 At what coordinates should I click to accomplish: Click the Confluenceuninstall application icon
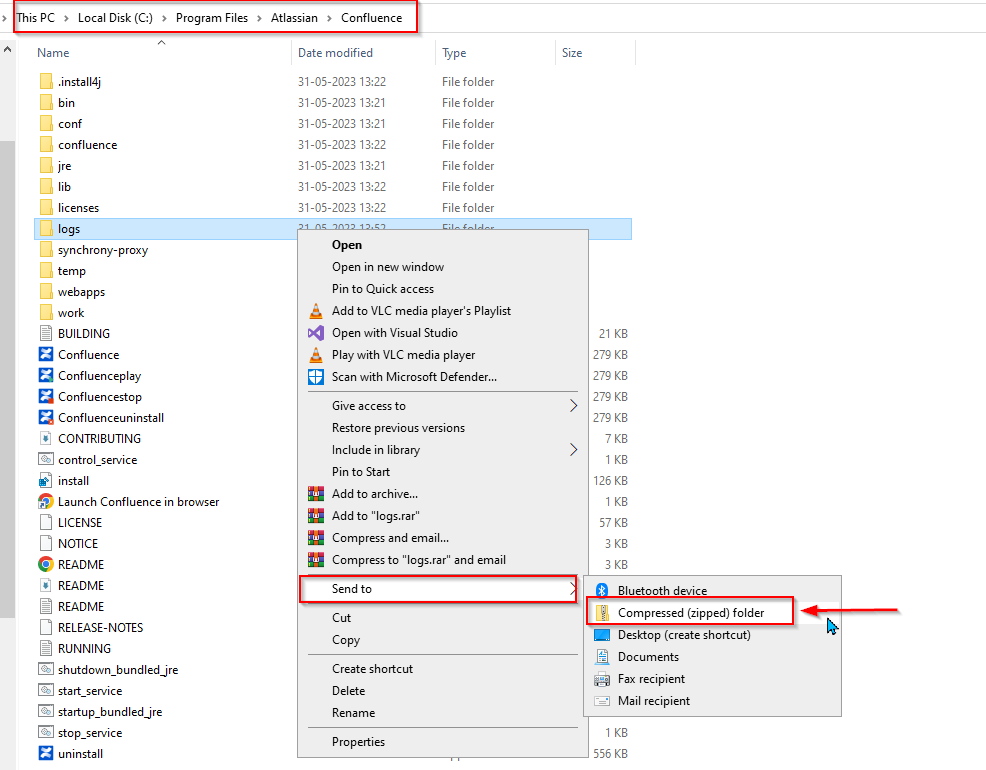(46, 417)
